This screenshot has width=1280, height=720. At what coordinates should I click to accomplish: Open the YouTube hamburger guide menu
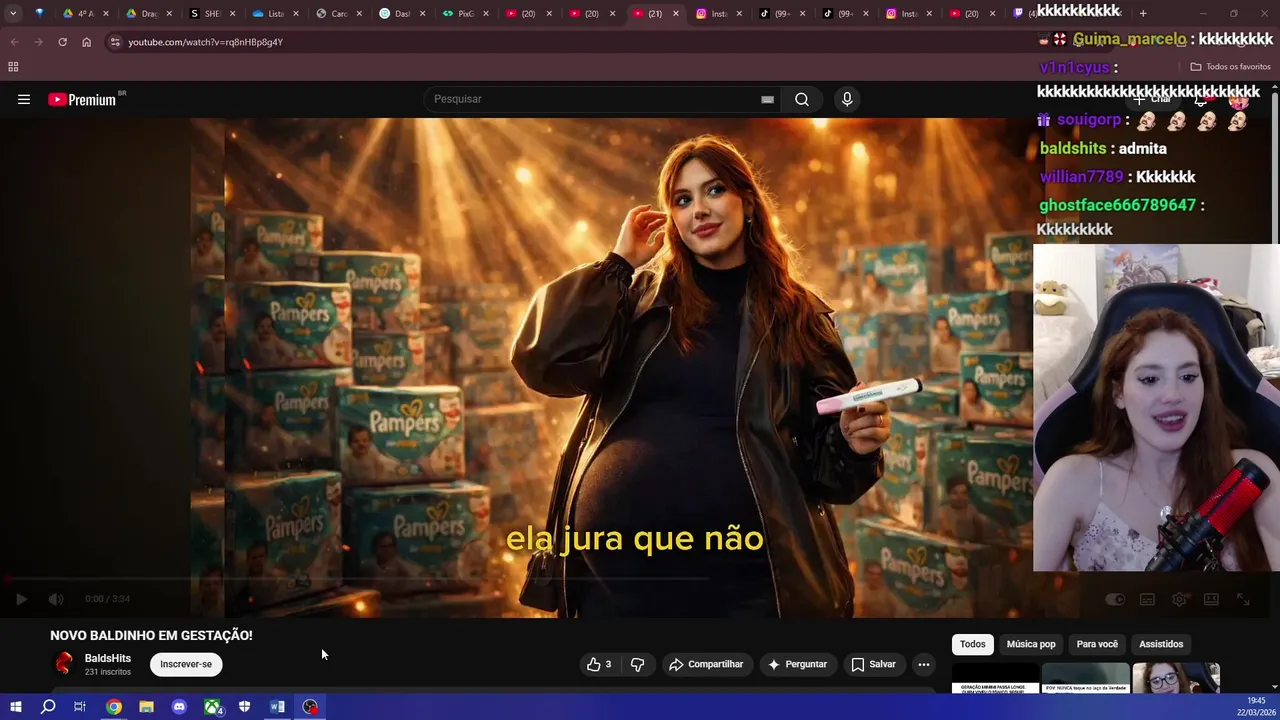click(x=24, y=99)
